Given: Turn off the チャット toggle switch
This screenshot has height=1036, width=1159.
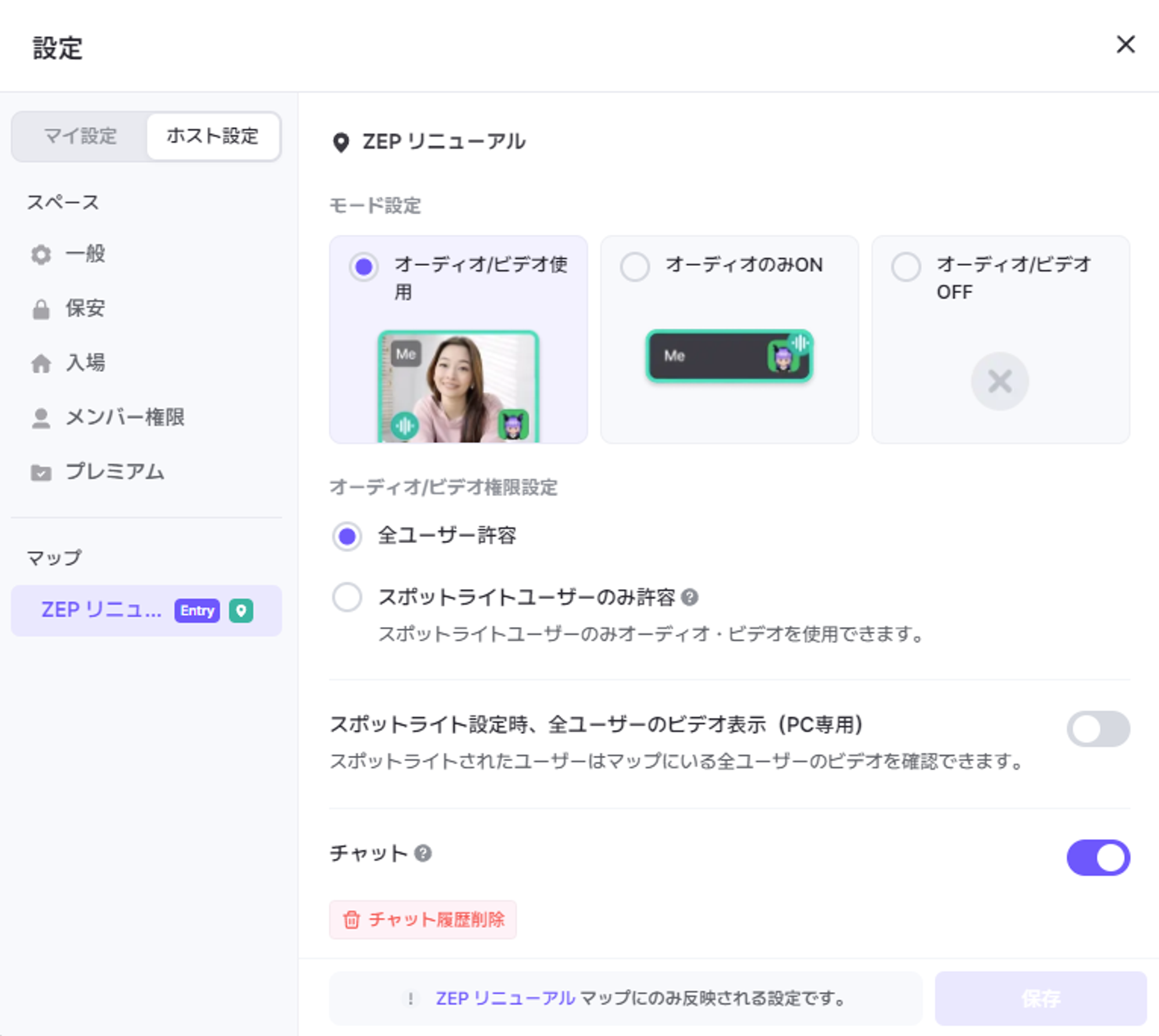Looking at the screenshot, I should (1098, 857).
